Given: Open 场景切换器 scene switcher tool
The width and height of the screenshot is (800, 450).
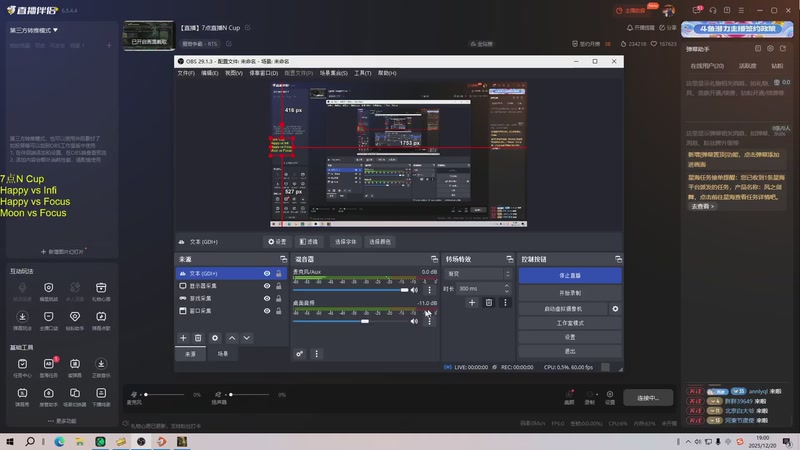Looking at the screenshot, I should (x=74, y=397).
